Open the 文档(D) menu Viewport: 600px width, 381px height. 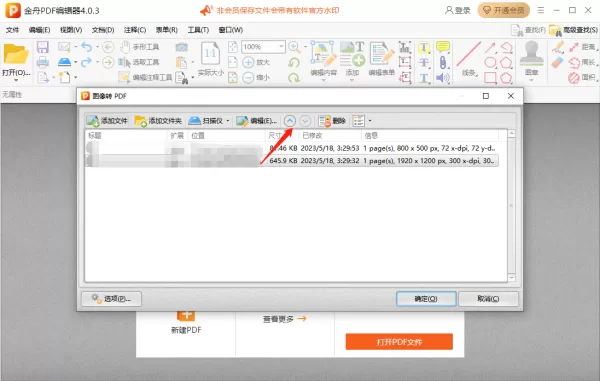[103, 30]
